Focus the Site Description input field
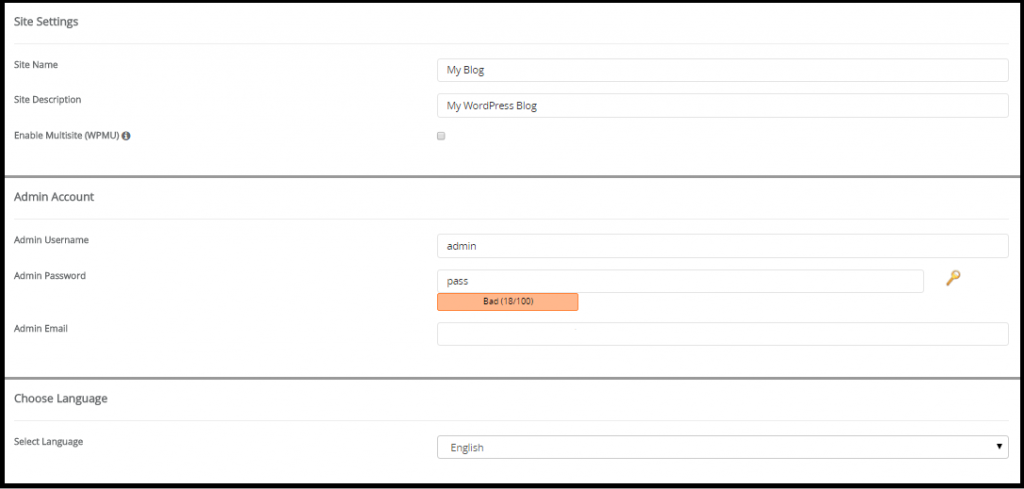Image resolution: width=1024 pixels, height=489 pixels. (x=722, y=105)
